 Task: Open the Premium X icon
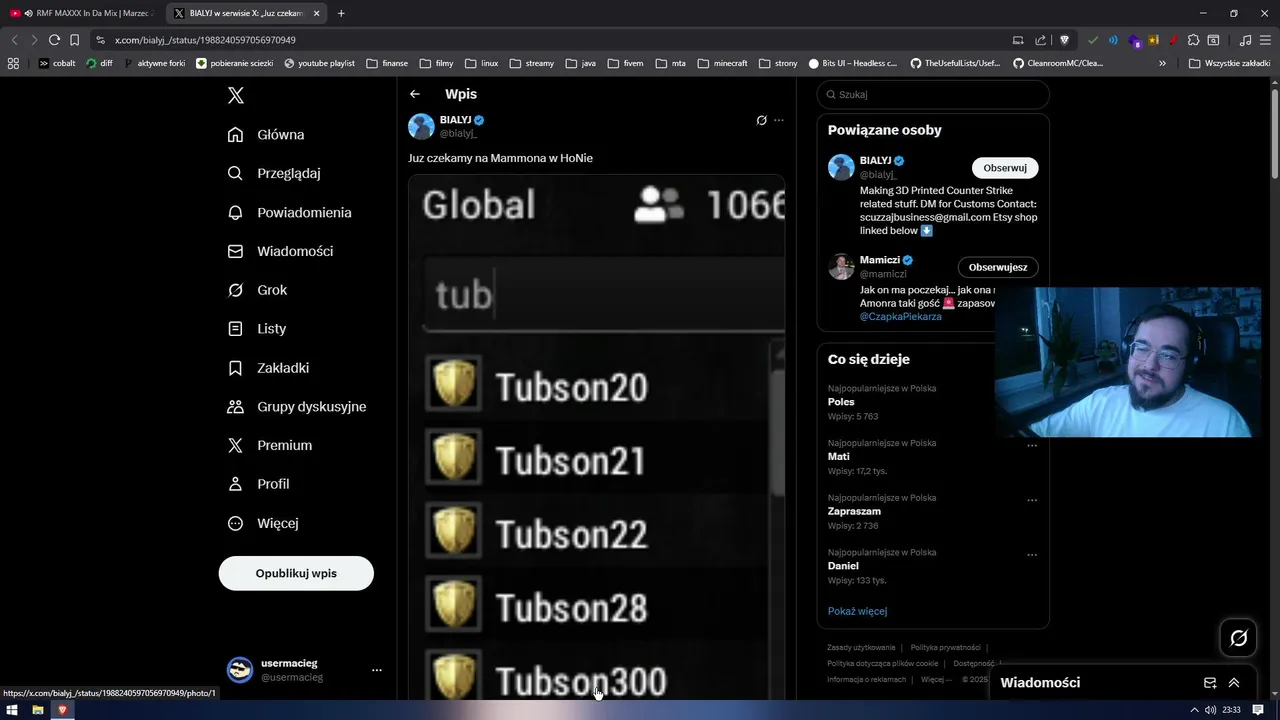pyautogui.click(x=235, y=445)
